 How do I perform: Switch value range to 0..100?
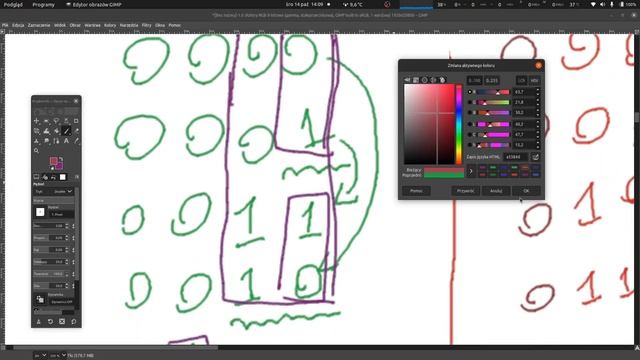coord(474,80)
